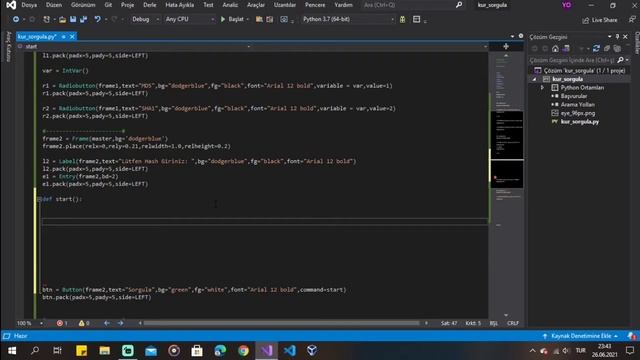Go to the next issue with the right arrow
The height and width of the screenshot is (360, 640).
[120, 323]
